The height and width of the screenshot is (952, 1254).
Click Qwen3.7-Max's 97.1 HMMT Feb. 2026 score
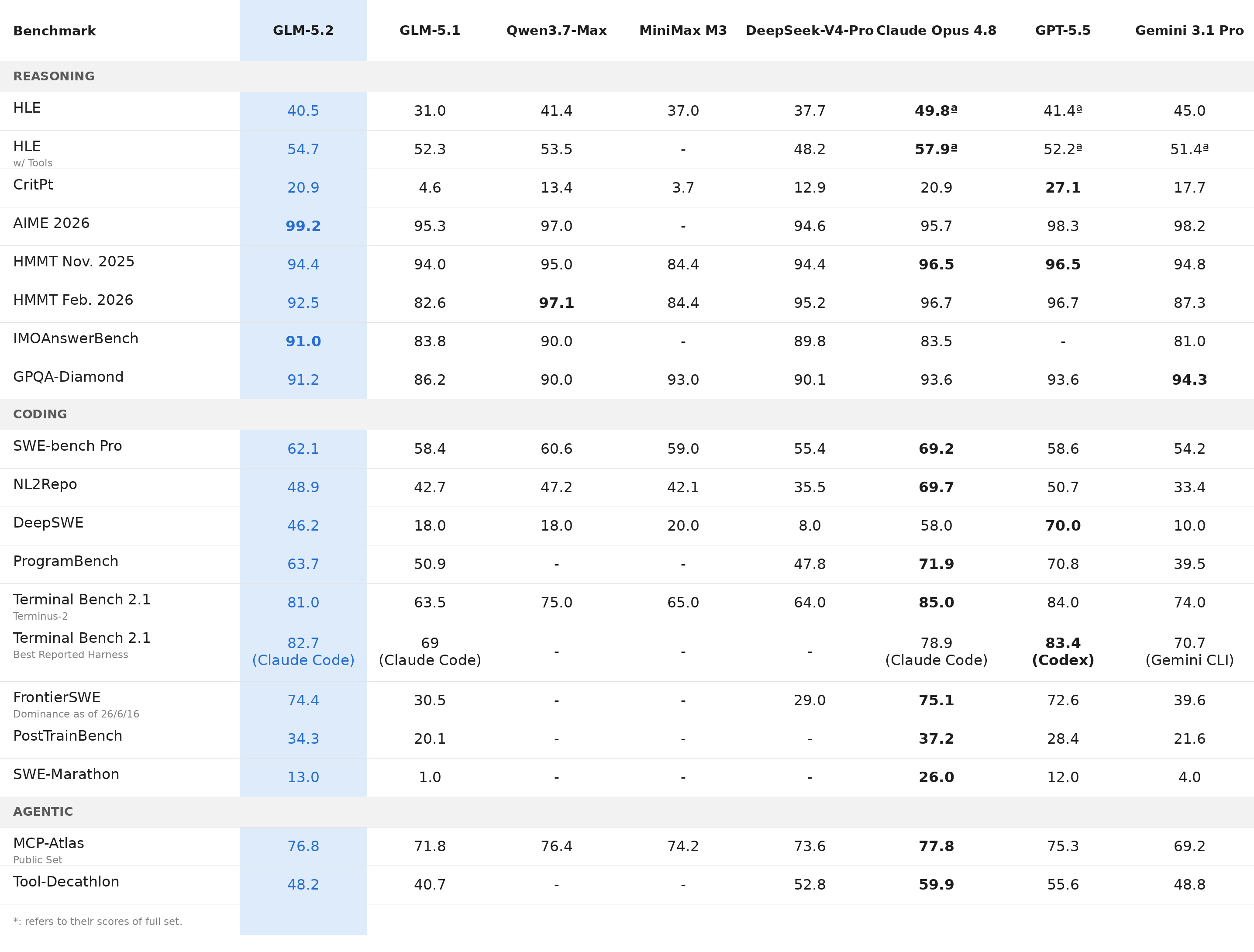pos(556,304)
